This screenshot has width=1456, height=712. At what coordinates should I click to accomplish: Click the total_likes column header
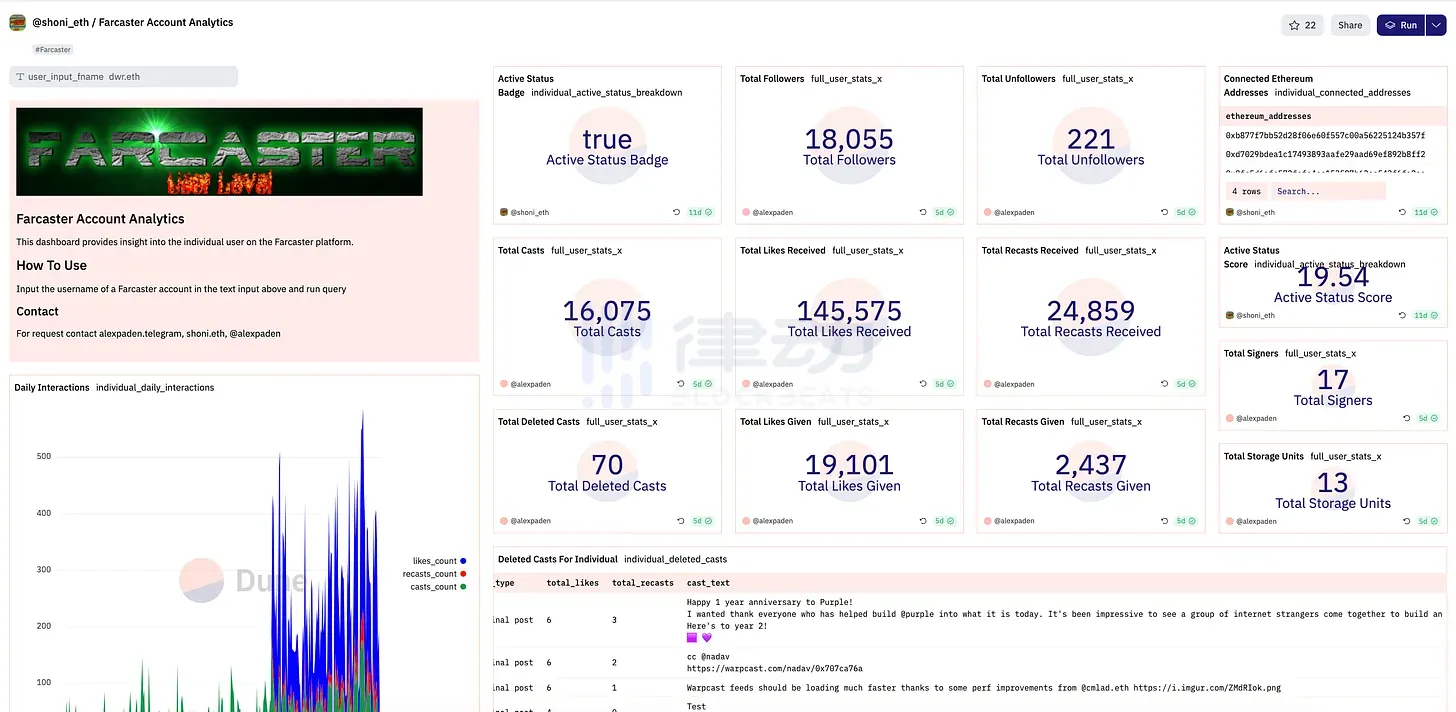[569, 582]
